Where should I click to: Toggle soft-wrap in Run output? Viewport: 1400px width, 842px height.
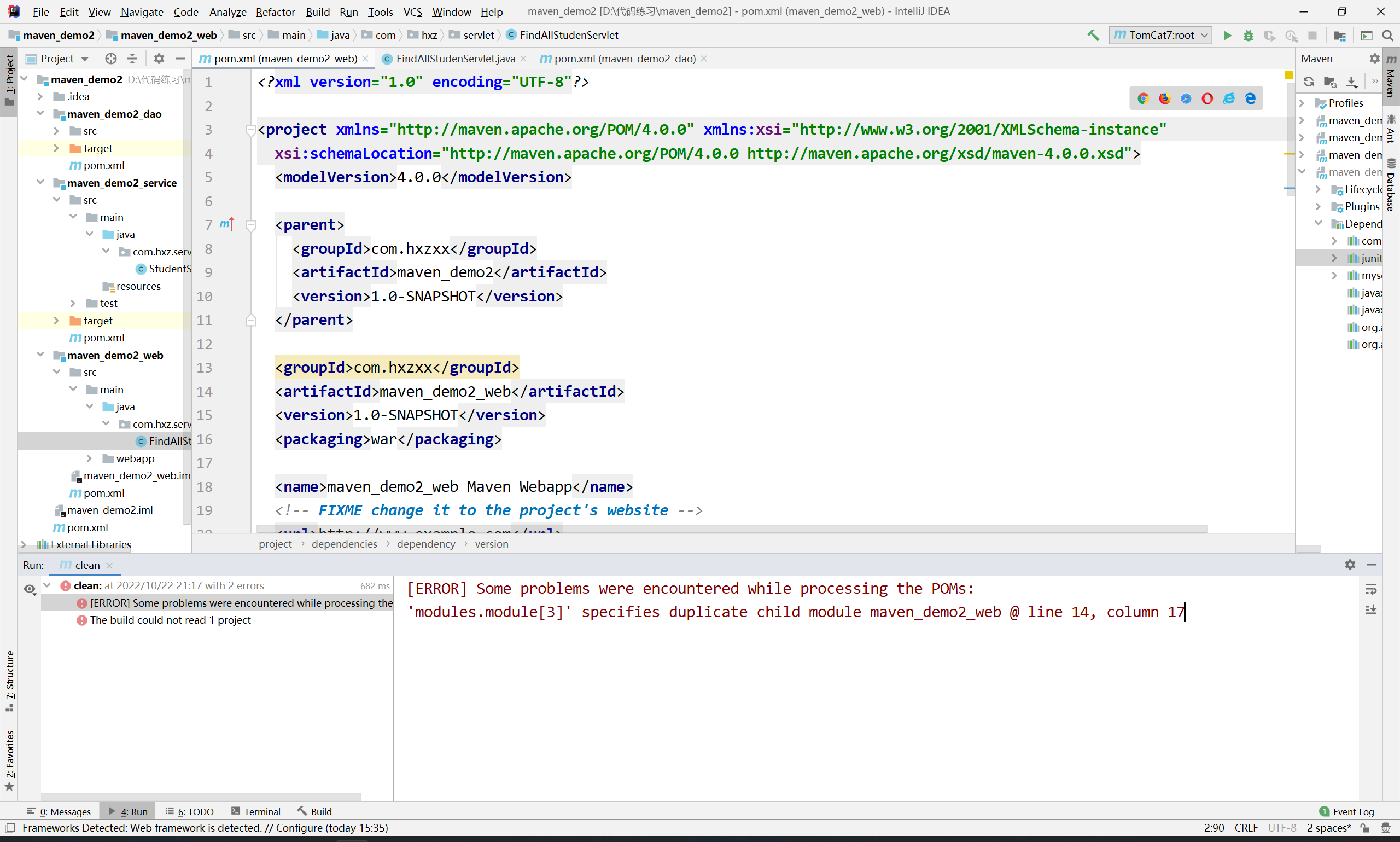pyautogui.click(x=1371, y=590)
